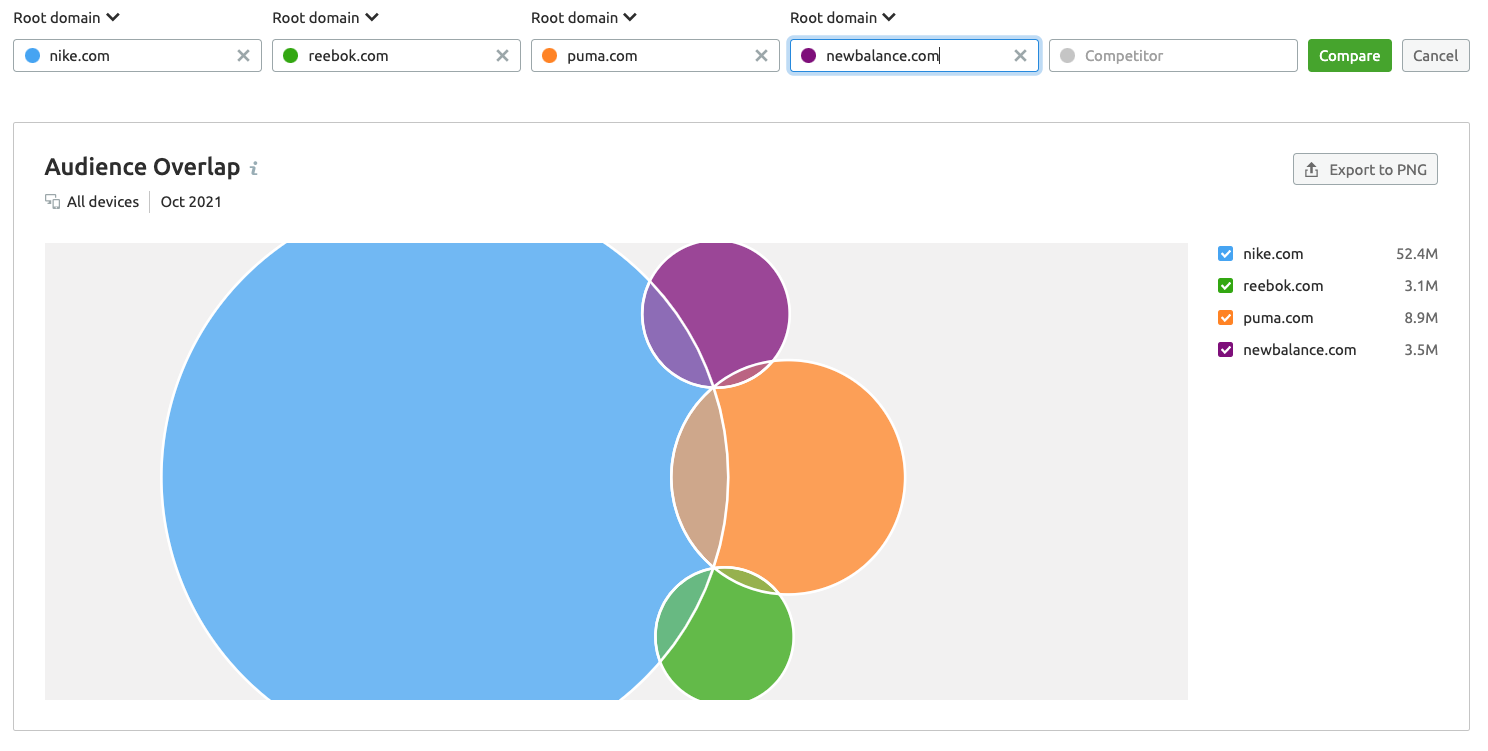Export the chart to PNG
The height and width of the screenshot is (751, 1488).
1365,170
